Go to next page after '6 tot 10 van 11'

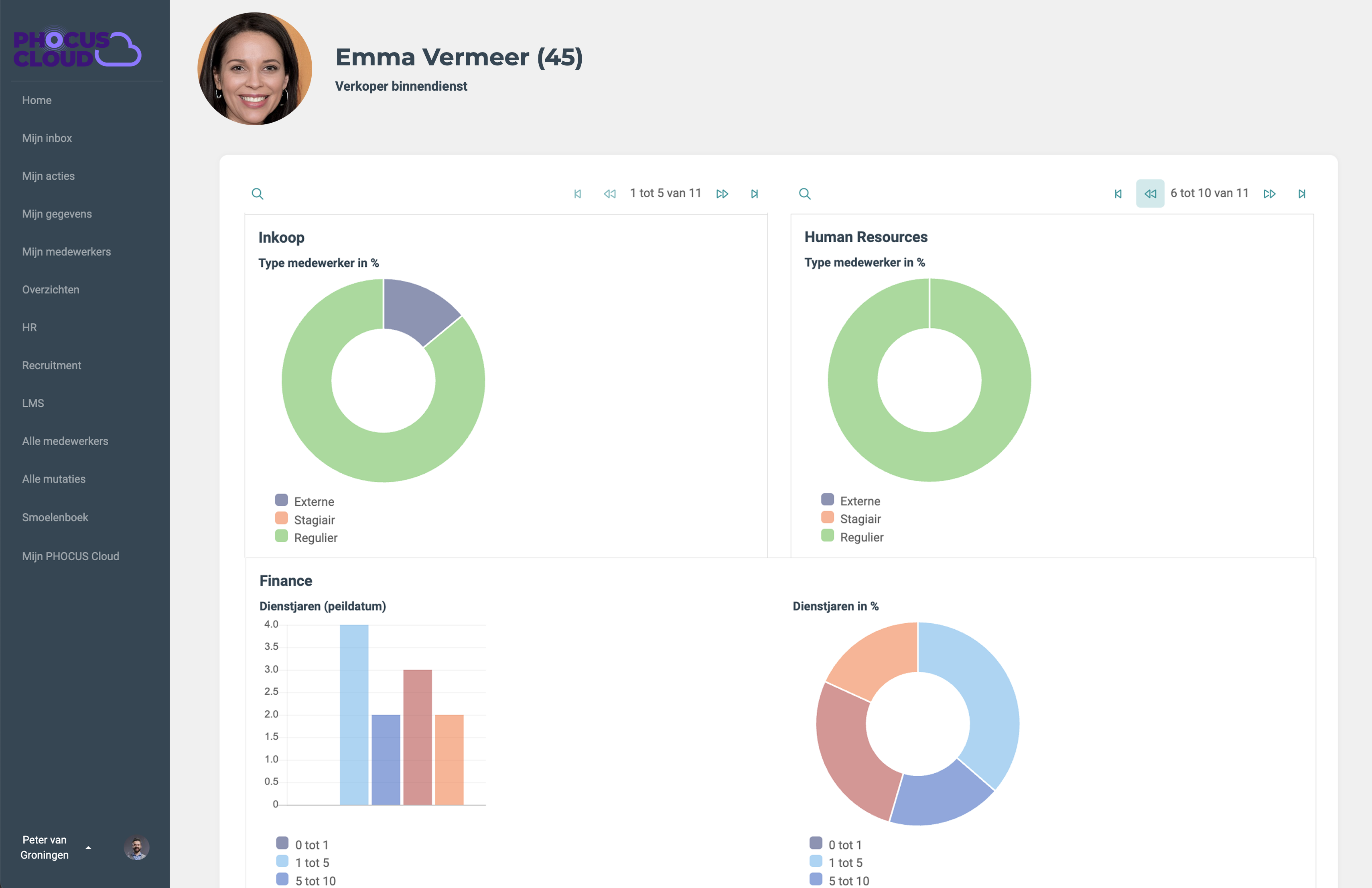point(1269,194)
